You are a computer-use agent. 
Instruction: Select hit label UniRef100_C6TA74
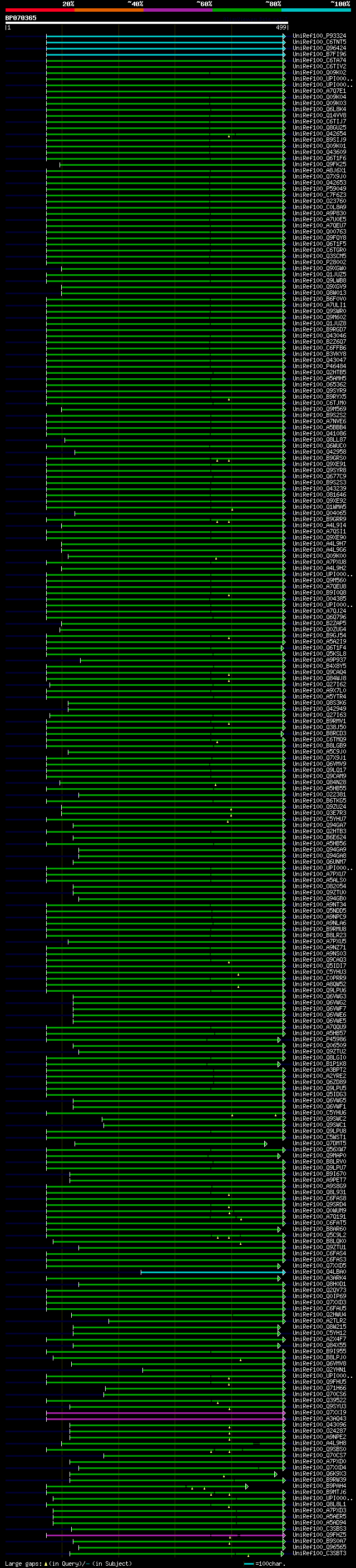pyautogui.click(x=319, y=60)
